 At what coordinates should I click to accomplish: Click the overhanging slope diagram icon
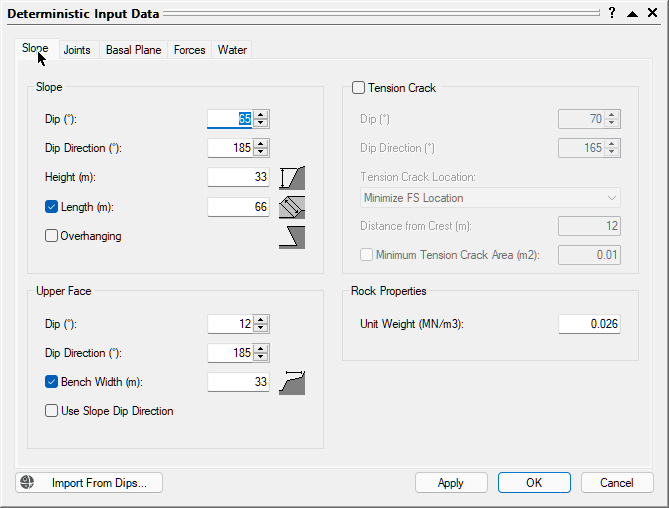292,237
